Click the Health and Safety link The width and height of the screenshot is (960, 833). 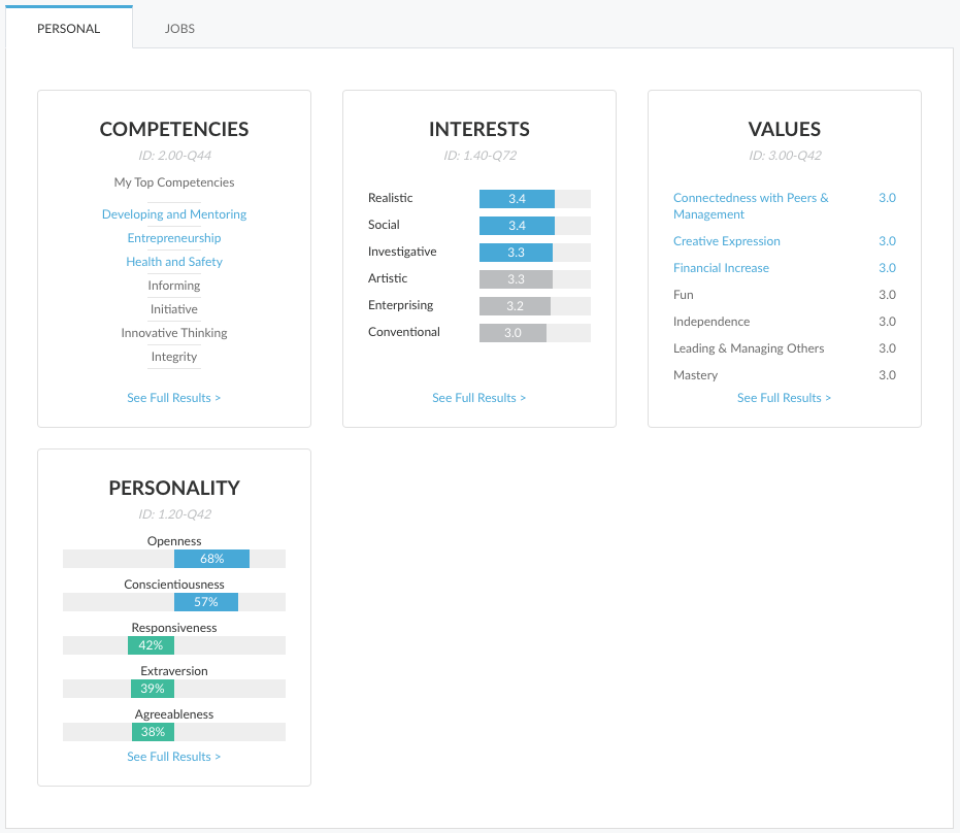coord(174,262)
